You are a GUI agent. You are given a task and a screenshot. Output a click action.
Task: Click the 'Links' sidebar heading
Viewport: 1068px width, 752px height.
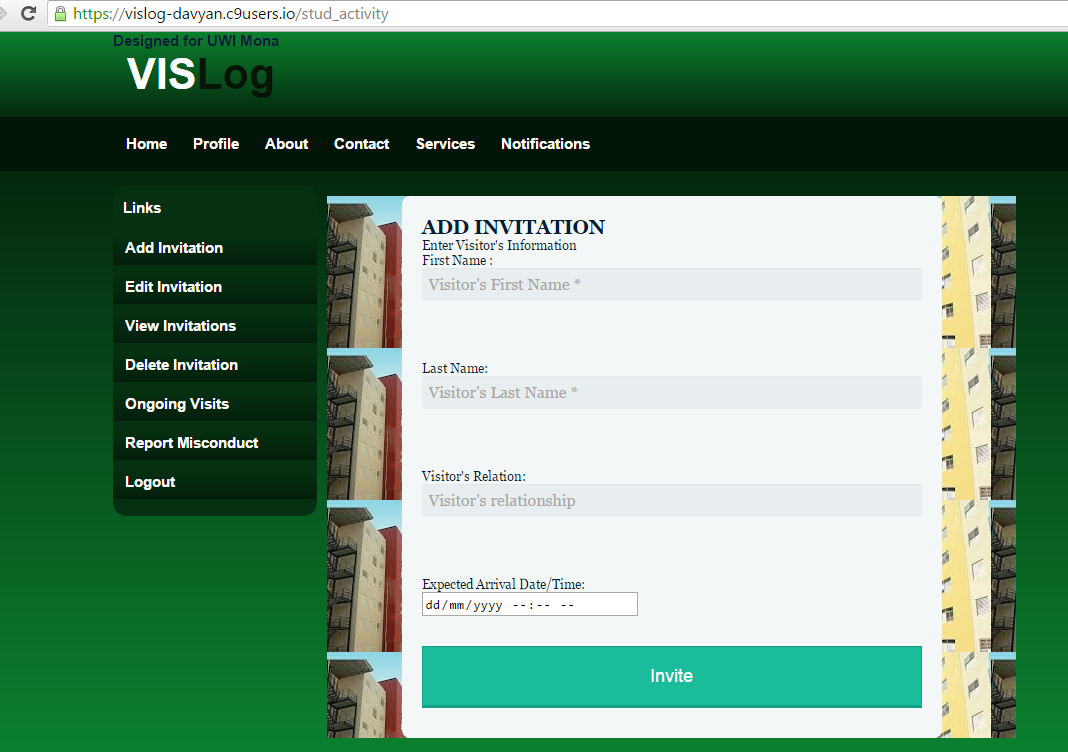pos(142,208)
